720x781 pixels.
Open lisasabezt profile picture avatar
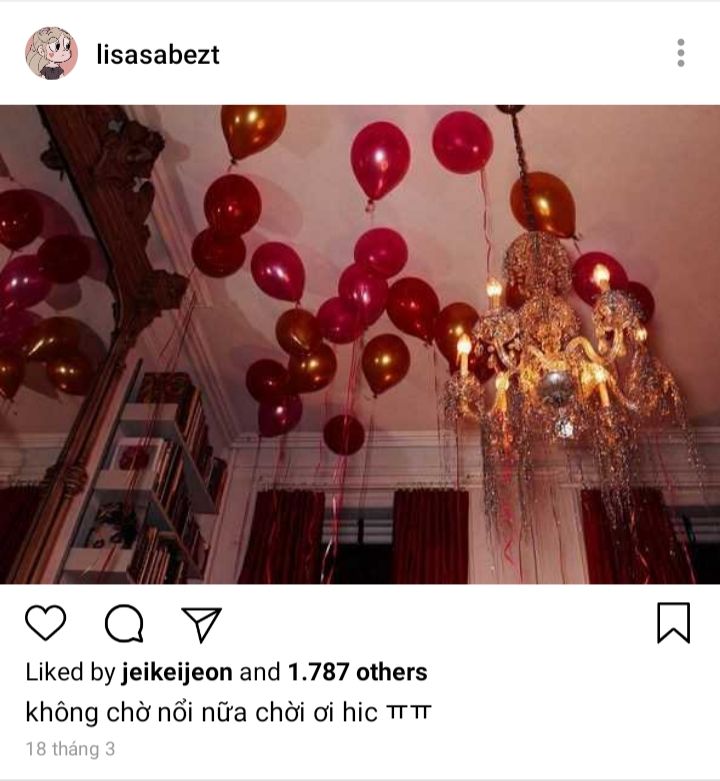[51, 53]
